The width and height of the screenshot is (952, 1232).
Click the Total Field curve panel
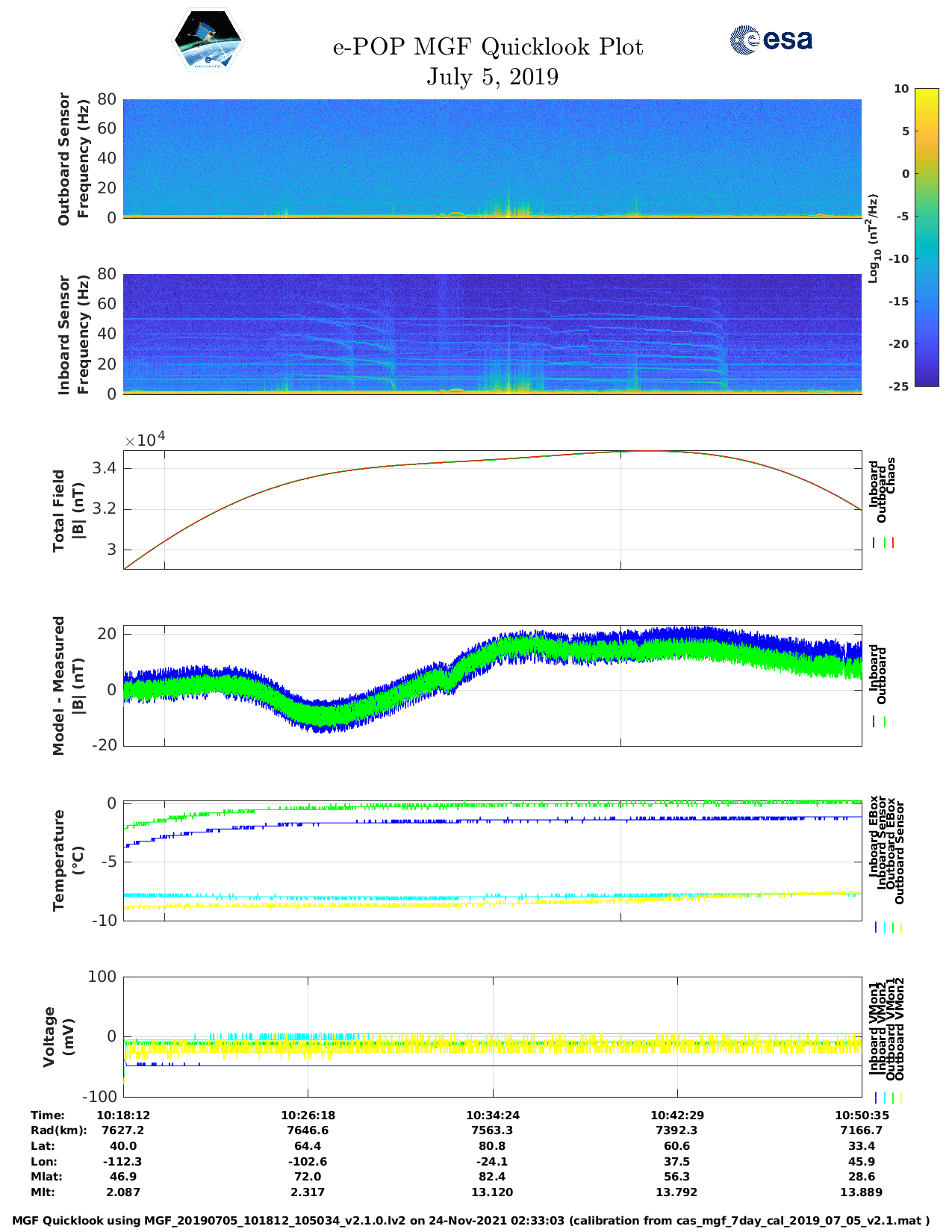tap(492, 510)
